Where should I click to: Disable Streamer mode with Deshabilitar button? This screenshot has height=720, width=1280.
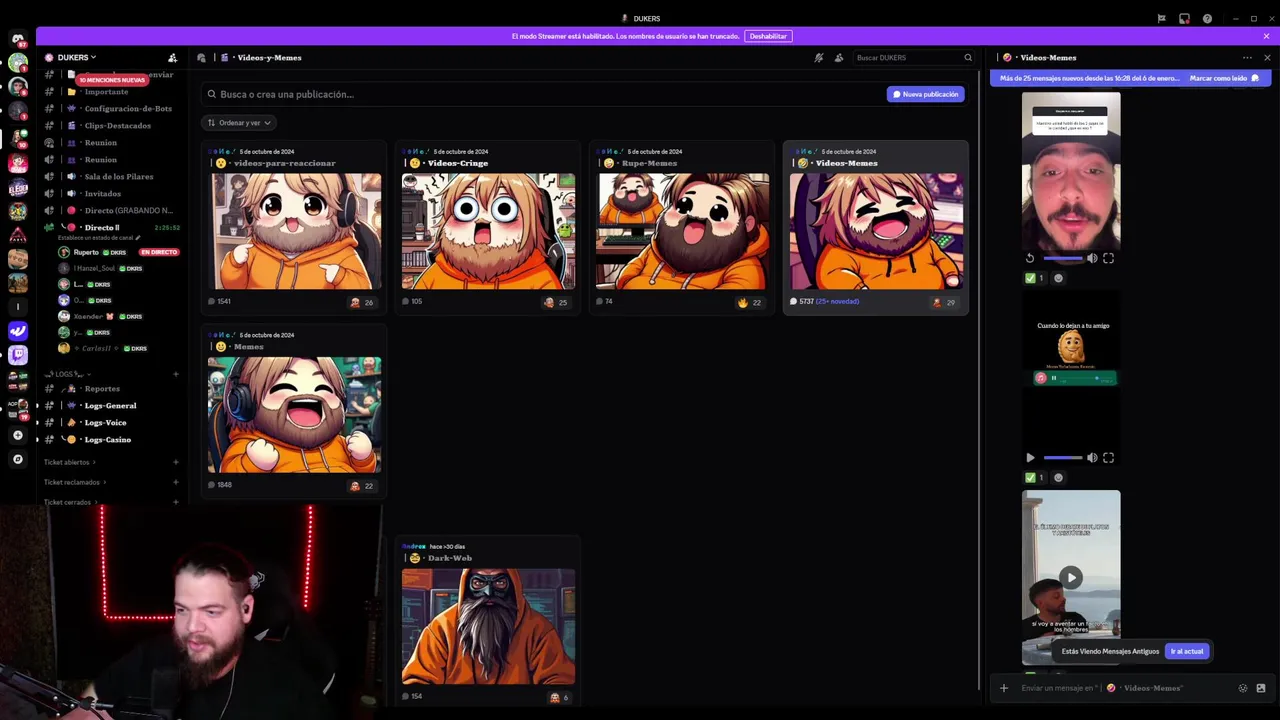click(x=768, y=36)
